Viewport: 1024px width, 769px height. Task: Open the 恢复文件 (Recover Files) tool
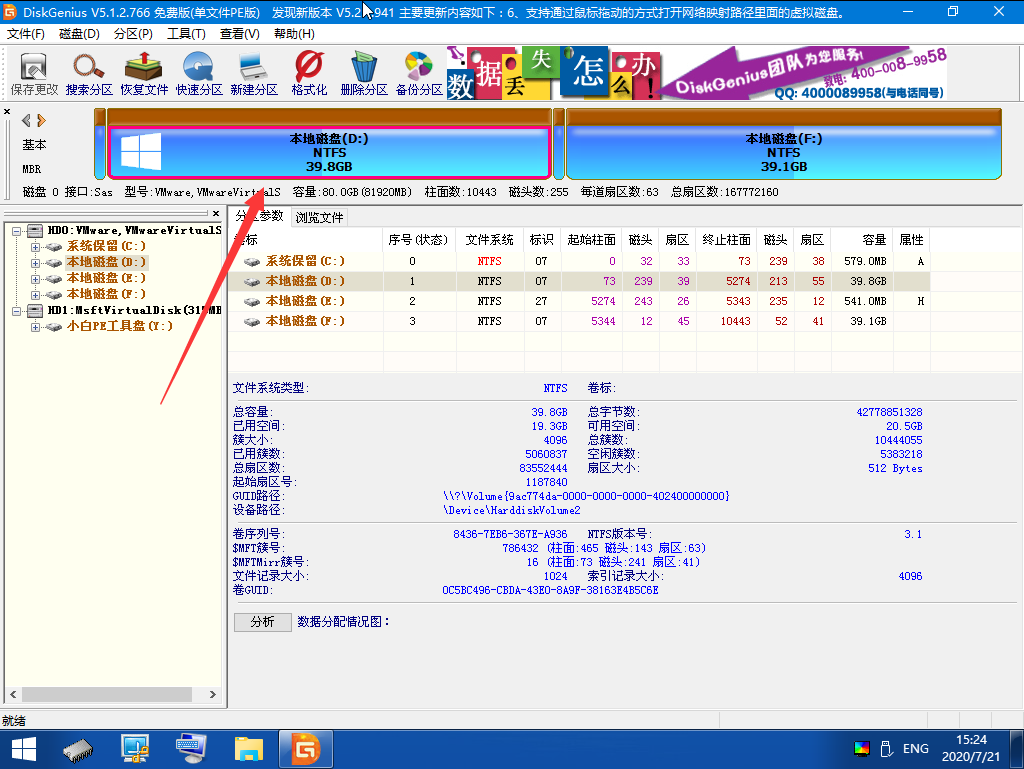click(x=144, y=74)
